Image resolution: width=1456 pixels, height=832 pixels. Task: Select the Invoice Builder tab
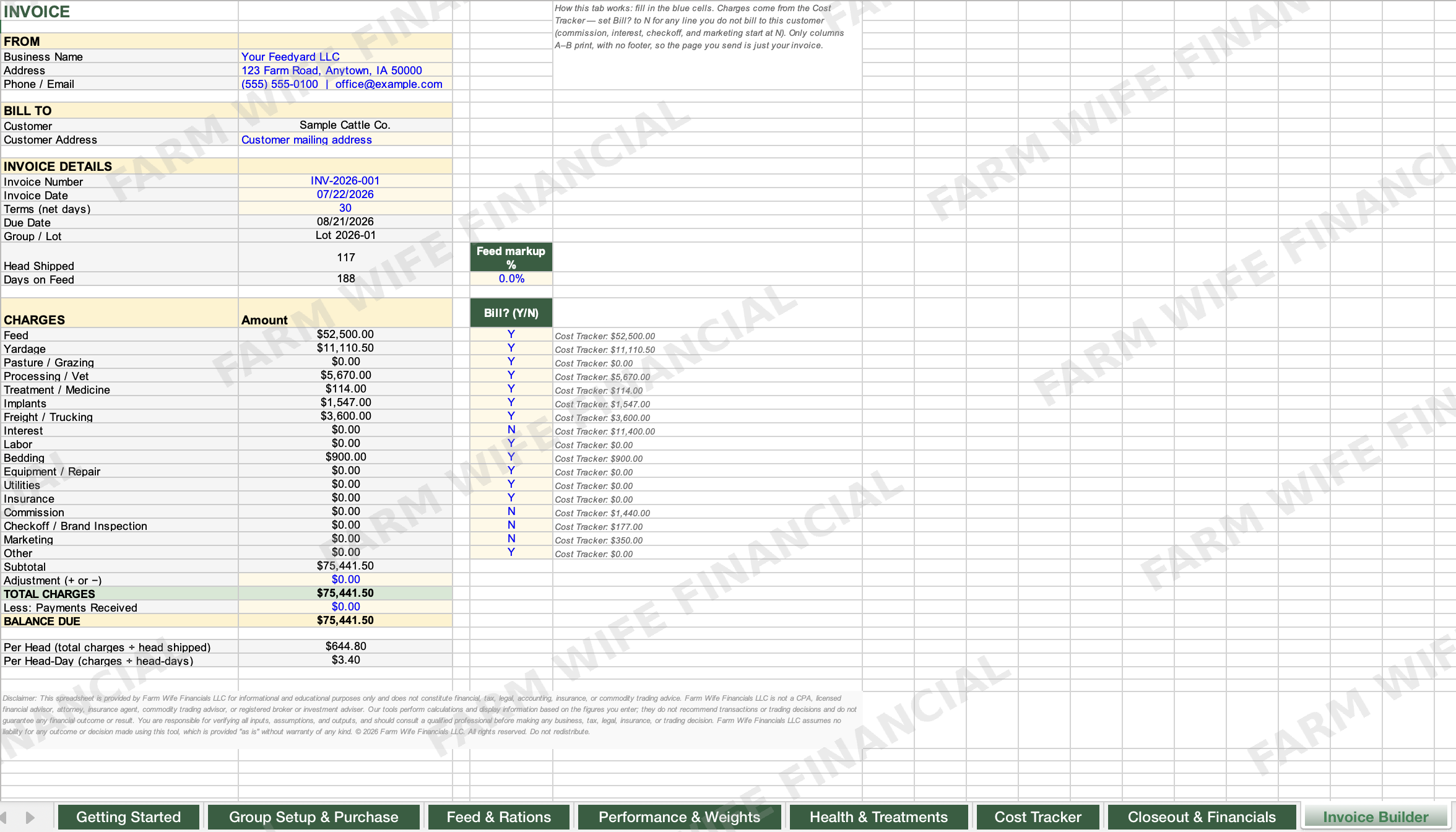coord(1376,817)
